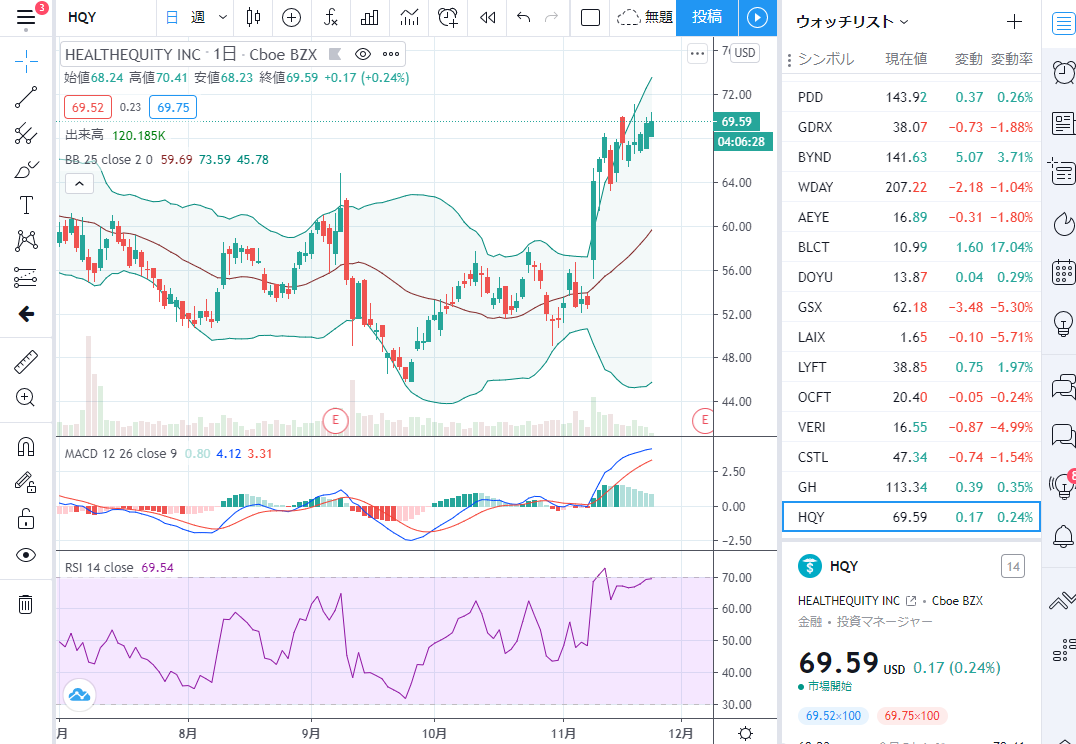The height and width of the screenshot is (744, 1076).
Task: Select the PDD watchlist row
Action: point(911,97)
